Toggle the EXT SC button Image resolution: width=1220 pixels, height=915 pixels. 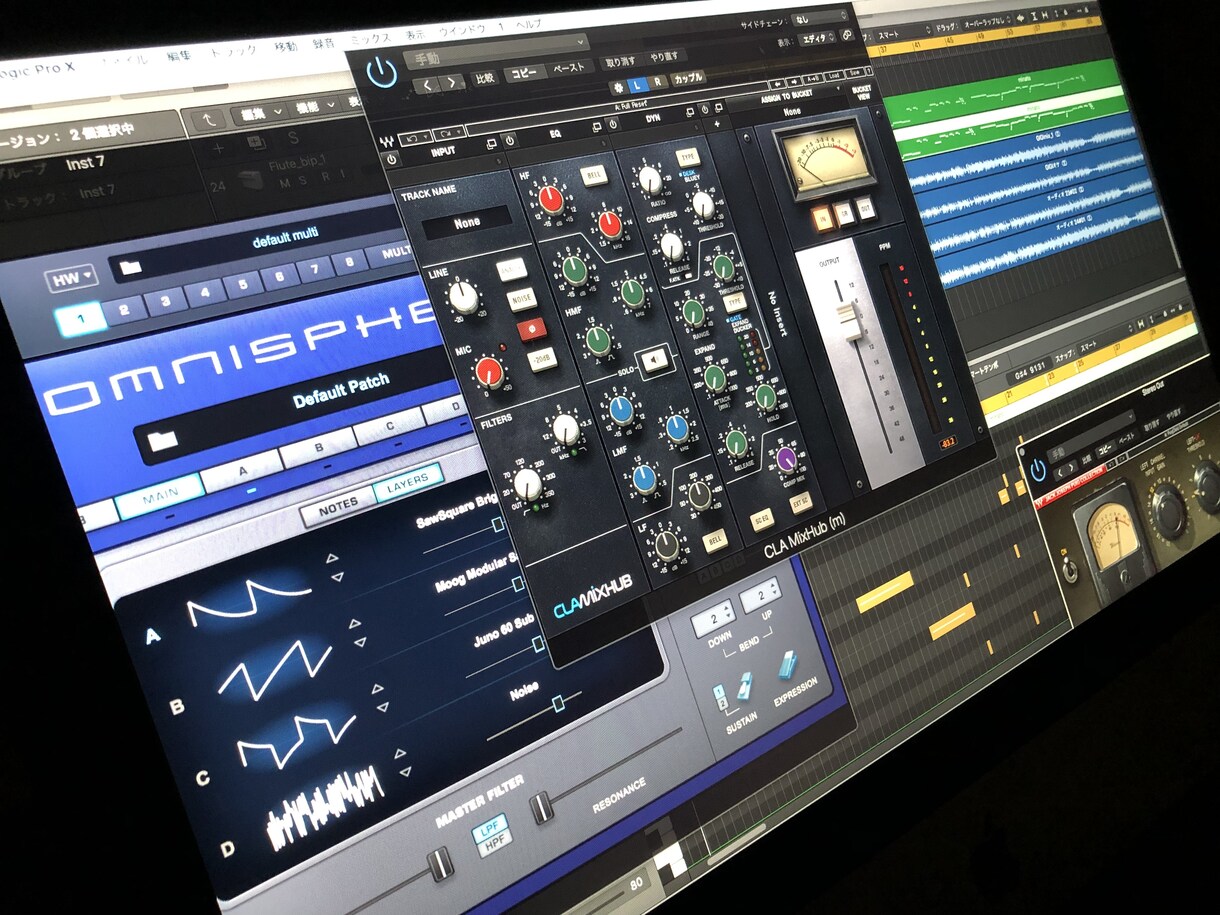(802, 504)
